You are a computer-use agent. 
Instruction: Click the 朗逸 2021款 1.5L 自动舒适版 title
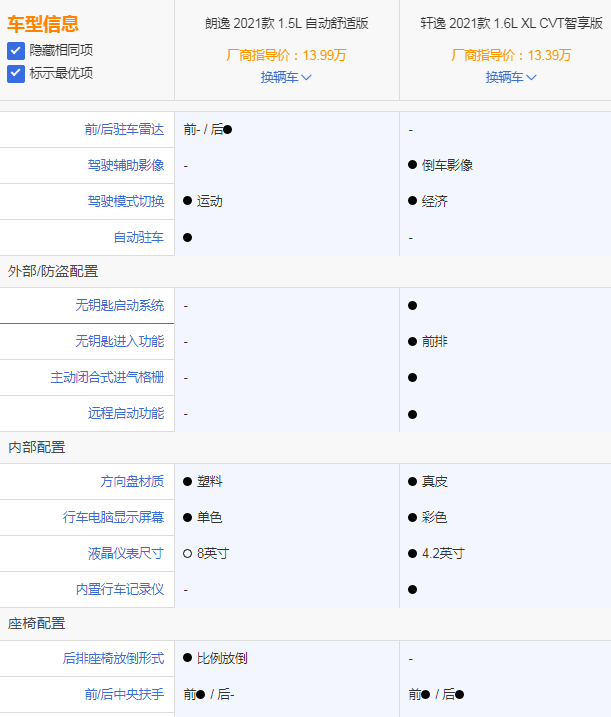click(286, 24)
